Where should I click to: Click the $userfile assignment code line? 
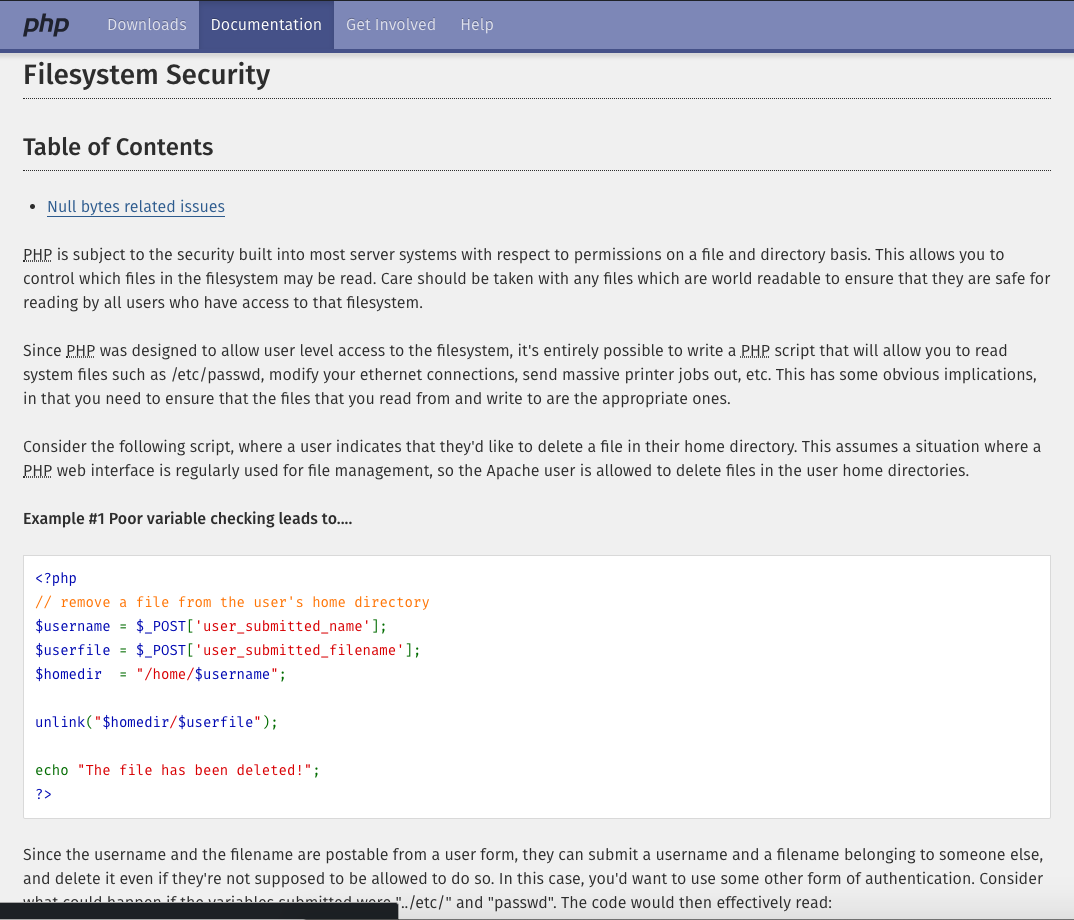[227, 650]
